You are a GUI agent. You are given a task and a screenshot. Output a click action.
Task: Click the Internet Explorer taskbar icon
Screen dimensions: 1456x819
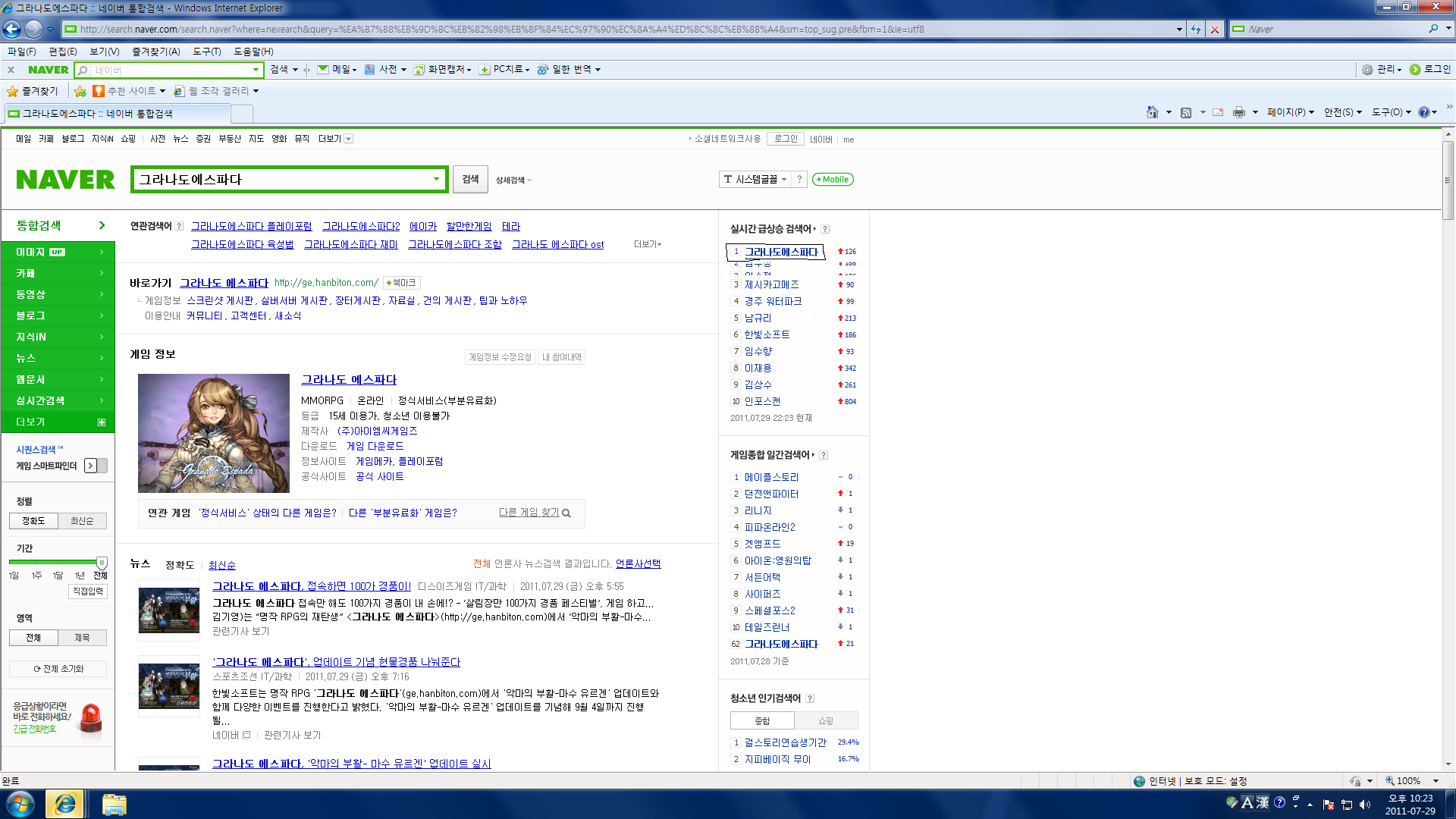pos(64,804)
